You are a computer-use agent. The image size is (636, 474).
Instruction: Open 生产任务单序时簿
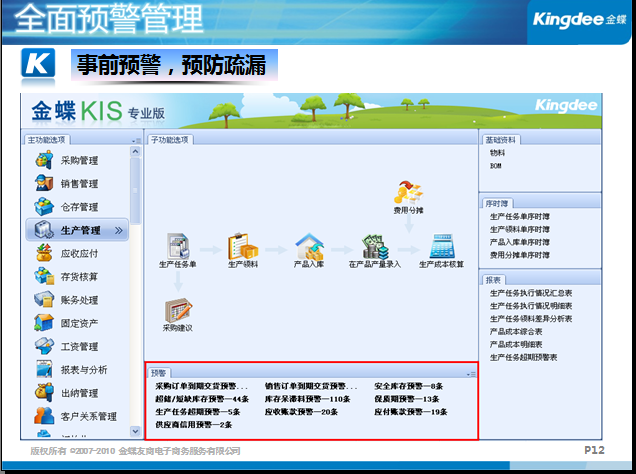(520, 217)
